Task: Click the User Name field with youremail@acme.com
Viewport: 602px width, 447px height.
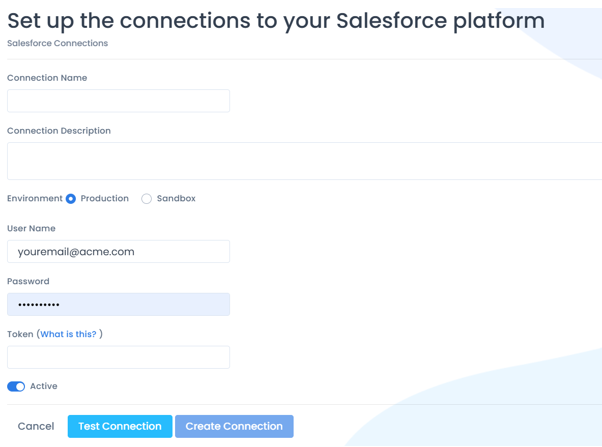Action: [x=118, y=252]
